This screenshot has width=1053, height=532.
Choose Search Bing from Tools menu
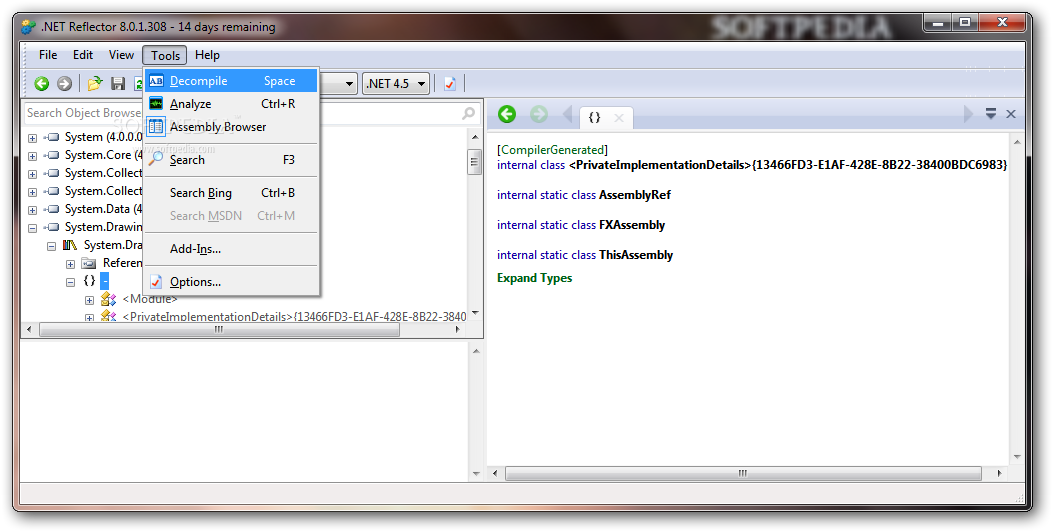(232, 193)
